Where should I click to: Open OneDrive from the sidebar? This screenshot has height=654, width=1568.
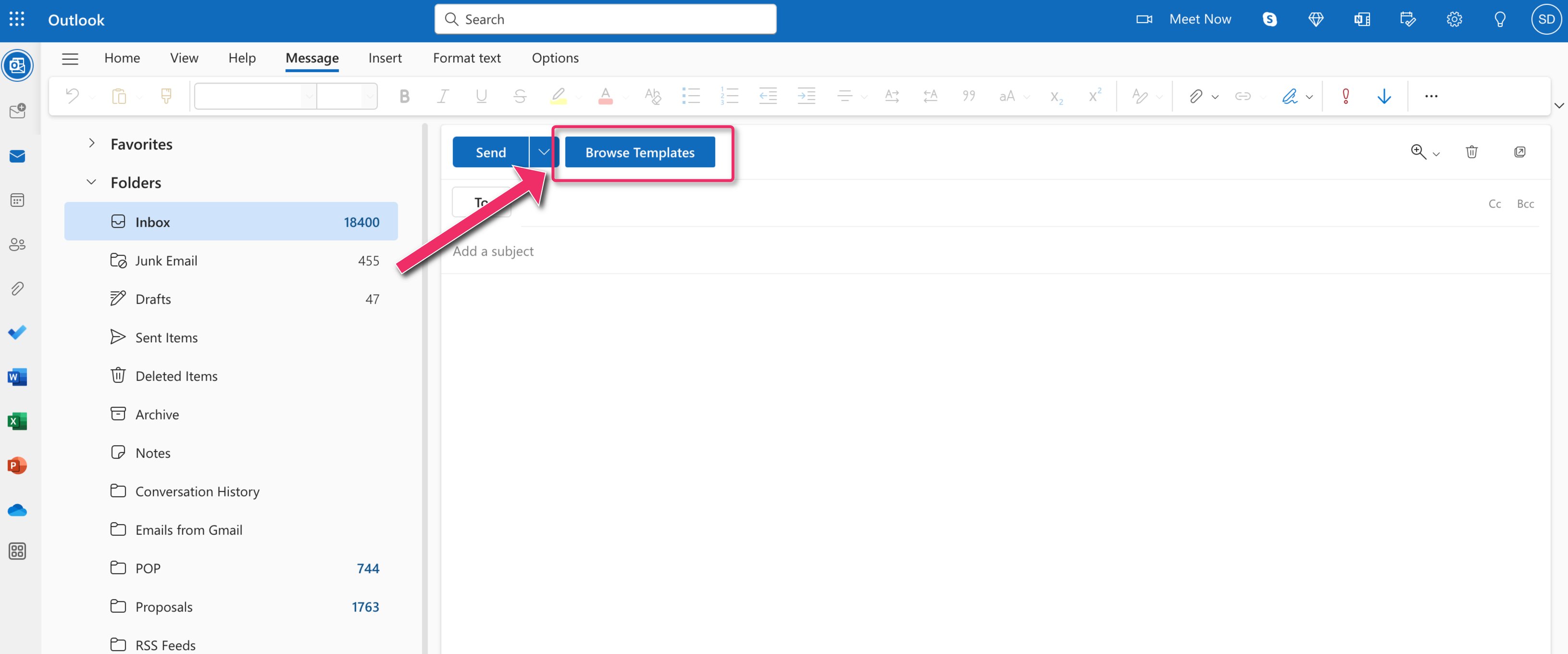point(17,510)
